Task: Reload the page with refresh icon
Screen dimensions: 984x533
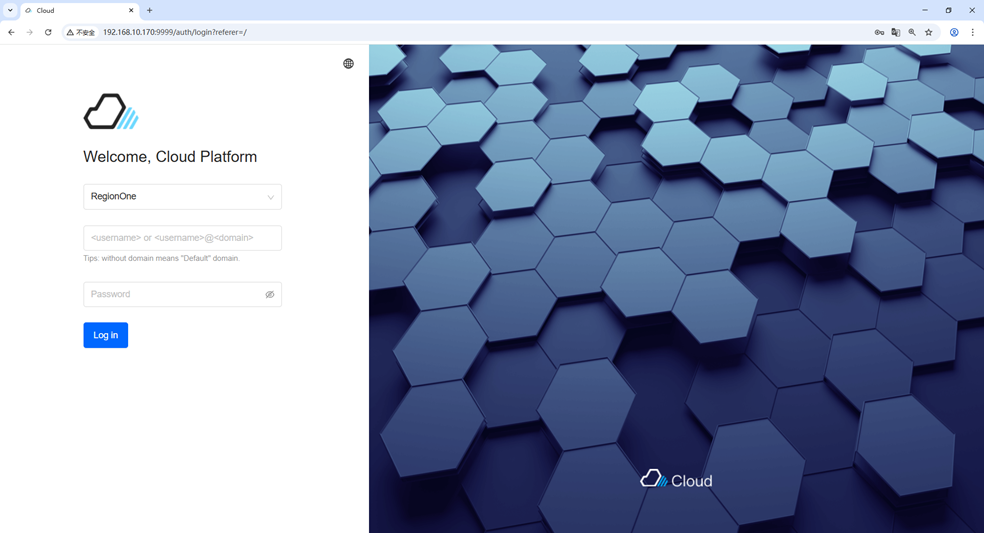Action: click(48, 32)
